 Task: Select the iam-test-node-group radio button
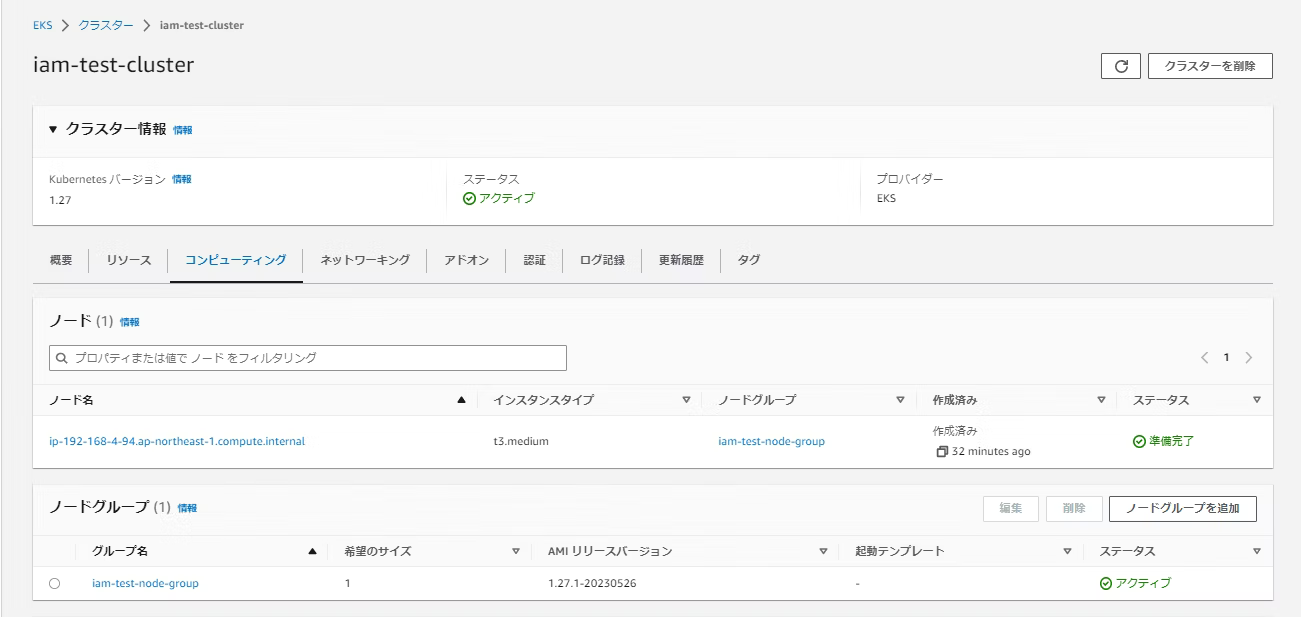54,584
